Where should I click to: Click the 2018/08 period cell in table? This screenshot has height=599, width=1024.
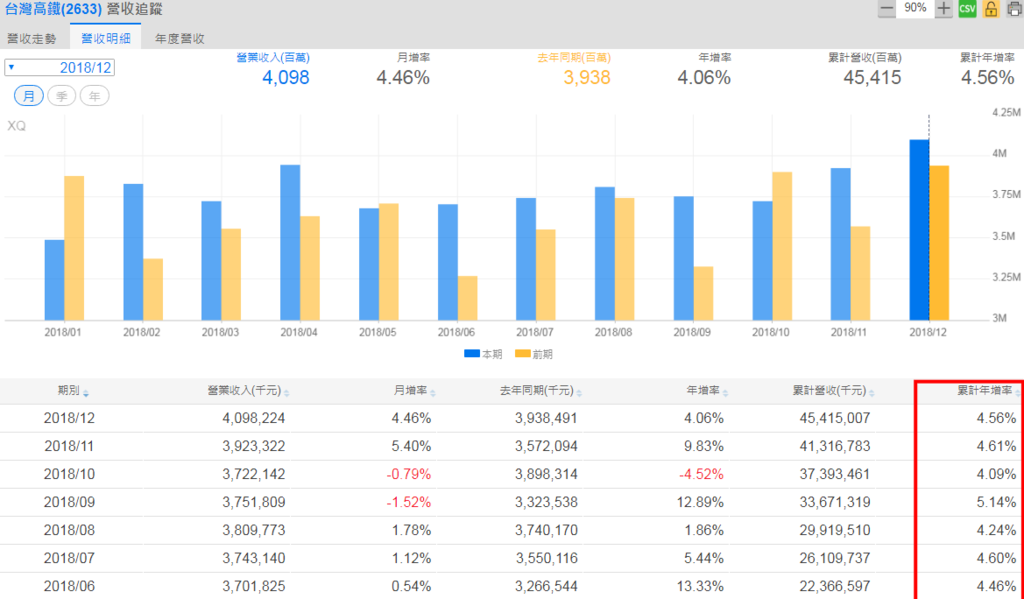[x=69, y=530]
